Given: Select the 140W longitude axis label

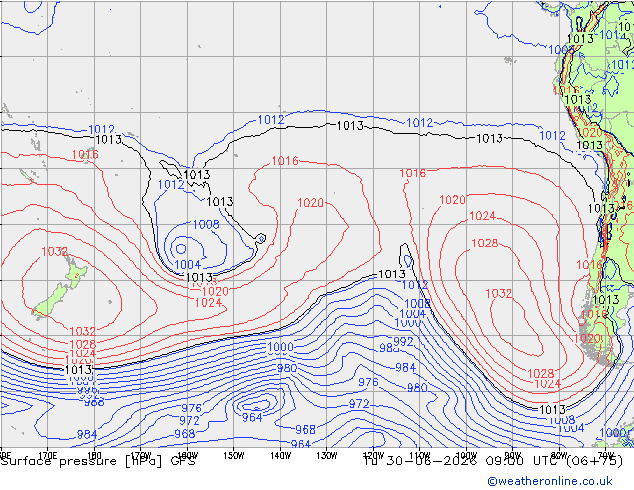Looking at the screenshot, I should coord(280,456).
